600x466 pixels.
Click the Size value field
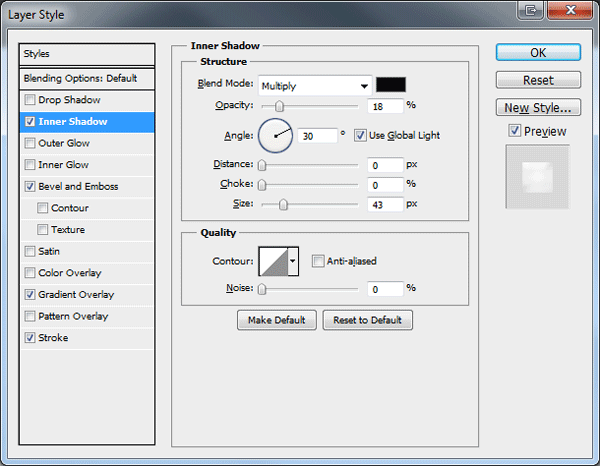[x=385, y=205]
